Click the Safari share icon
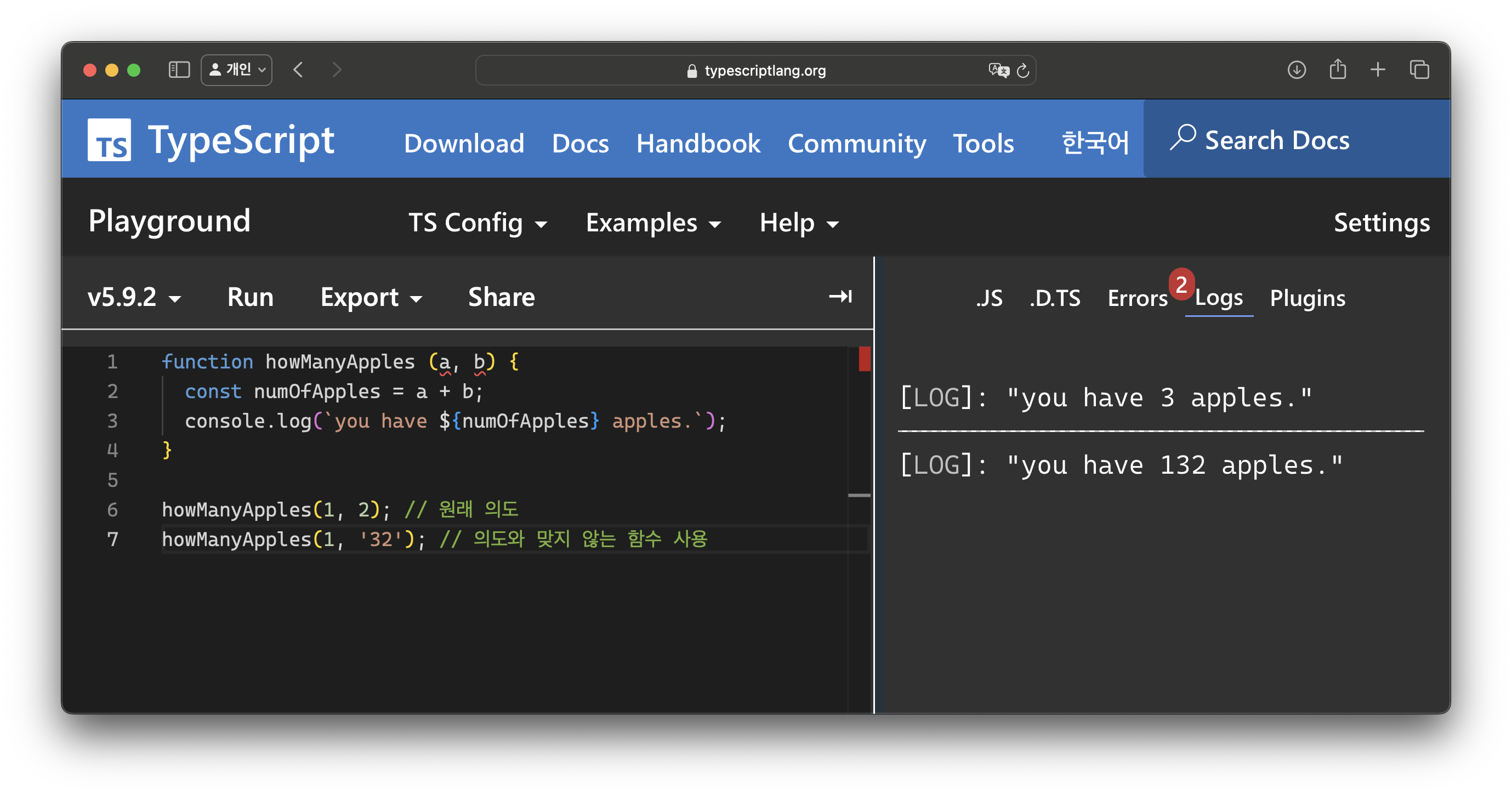1512x795 pixels. pyautogui.click(x=1338, y=69)
